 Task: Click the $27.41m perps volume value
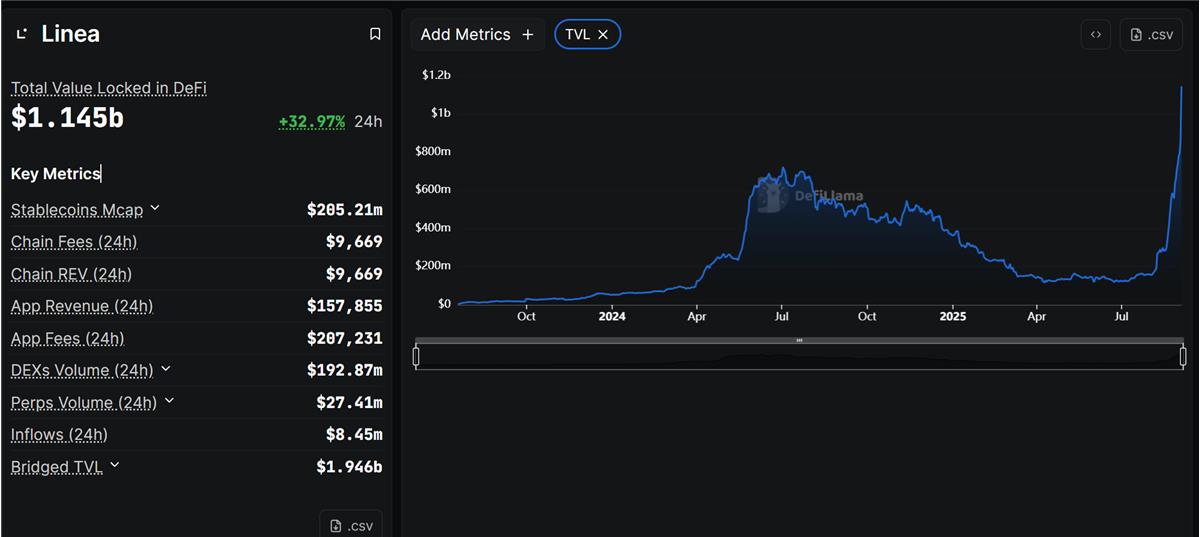point(349,402)
